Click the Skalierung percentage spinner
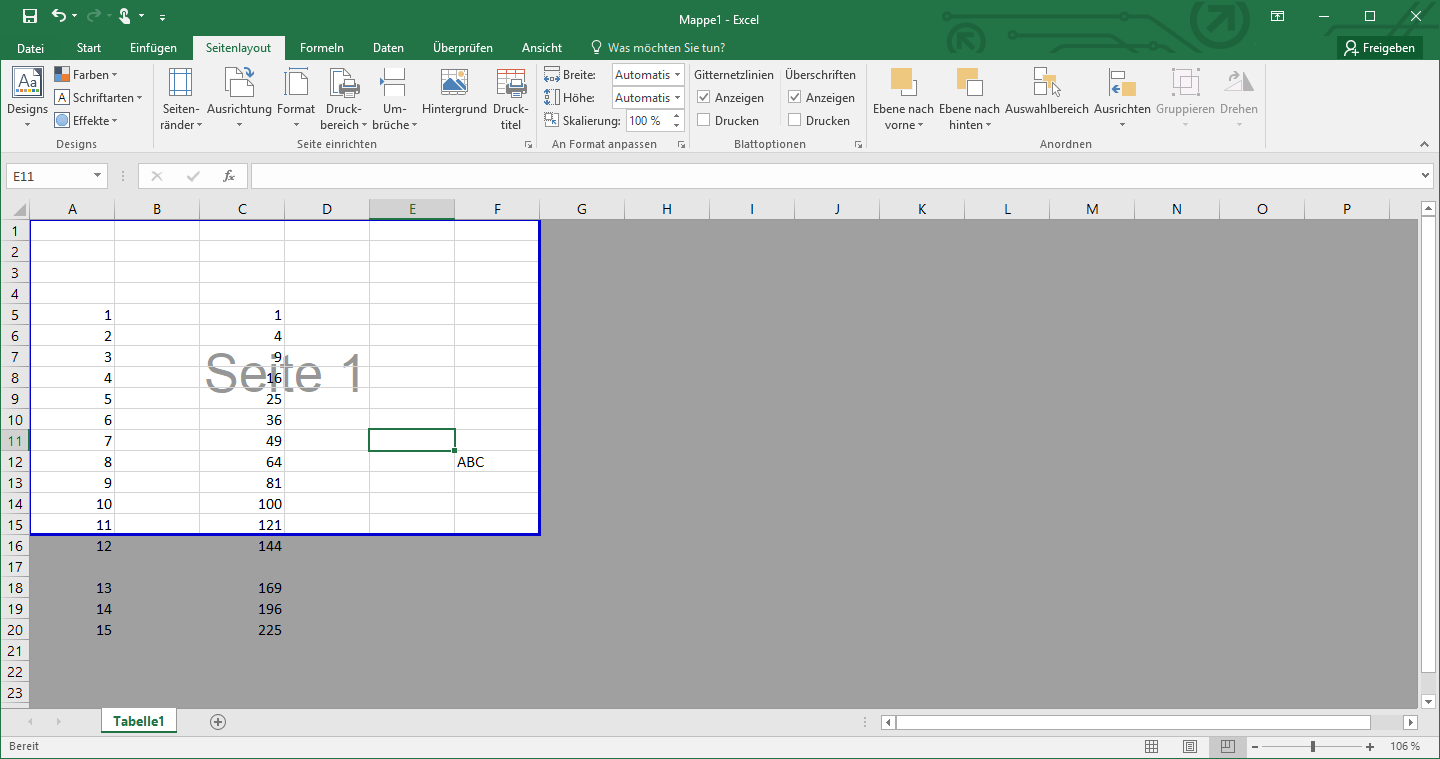1440x759 pixels. tap(677, 121)
